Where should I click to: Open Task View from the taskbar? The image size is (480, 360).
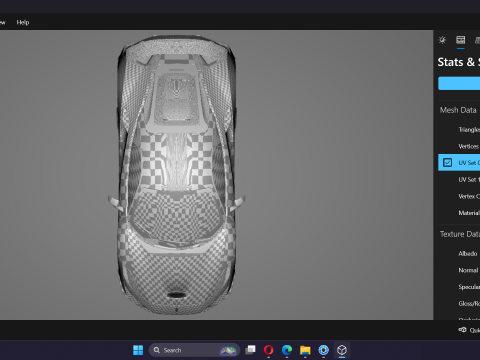click(250, 350)
